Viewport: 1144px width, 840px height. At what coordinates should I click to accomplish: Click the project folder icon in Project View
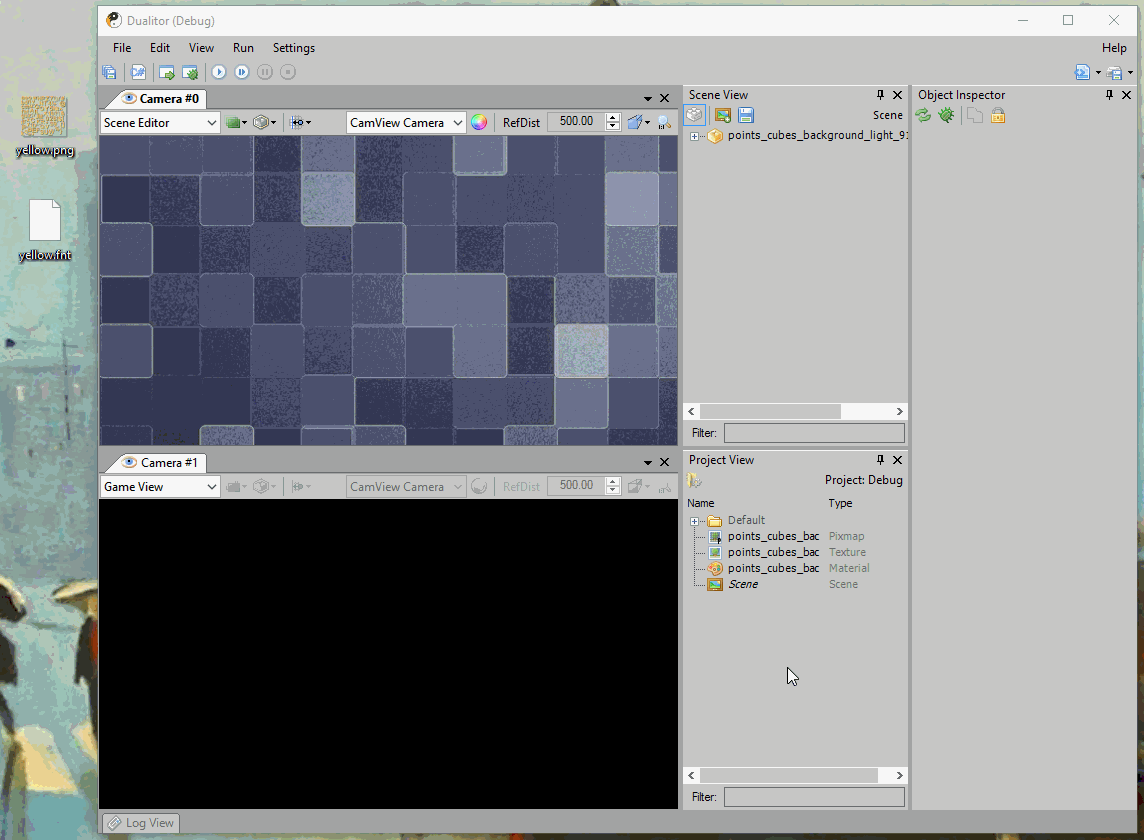[x=694, y=480]
